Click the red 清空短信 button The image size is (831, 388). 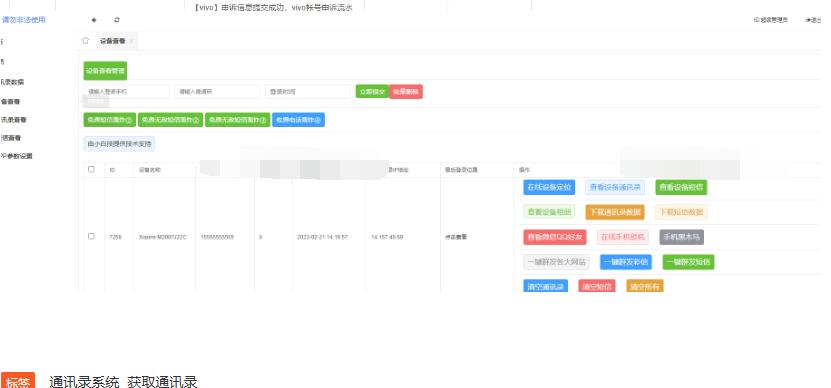click(597, 286)
